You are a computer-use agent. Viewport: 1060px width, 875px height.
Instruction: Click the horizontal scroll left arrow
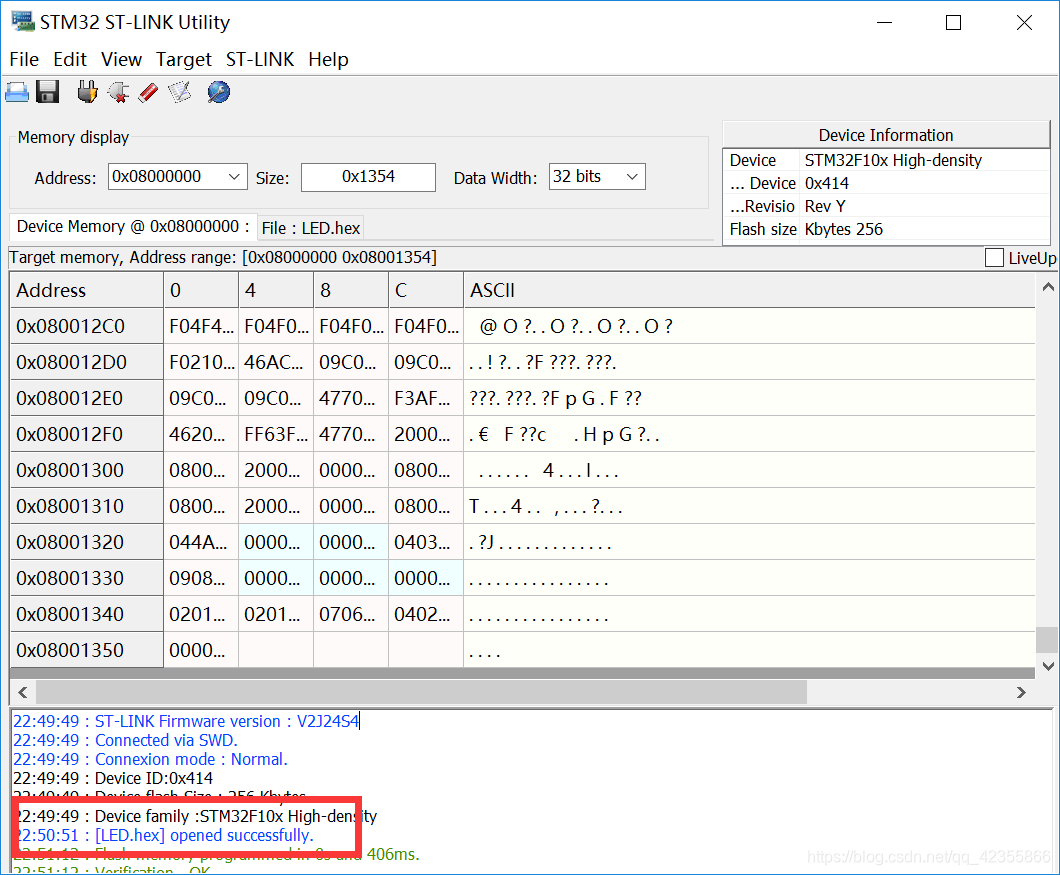pos(23,692)
